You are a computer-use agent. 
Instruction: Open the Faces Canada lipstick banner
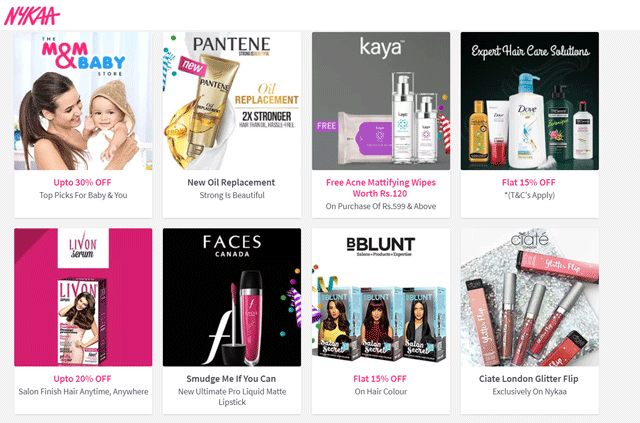click(x=232, y=297)
